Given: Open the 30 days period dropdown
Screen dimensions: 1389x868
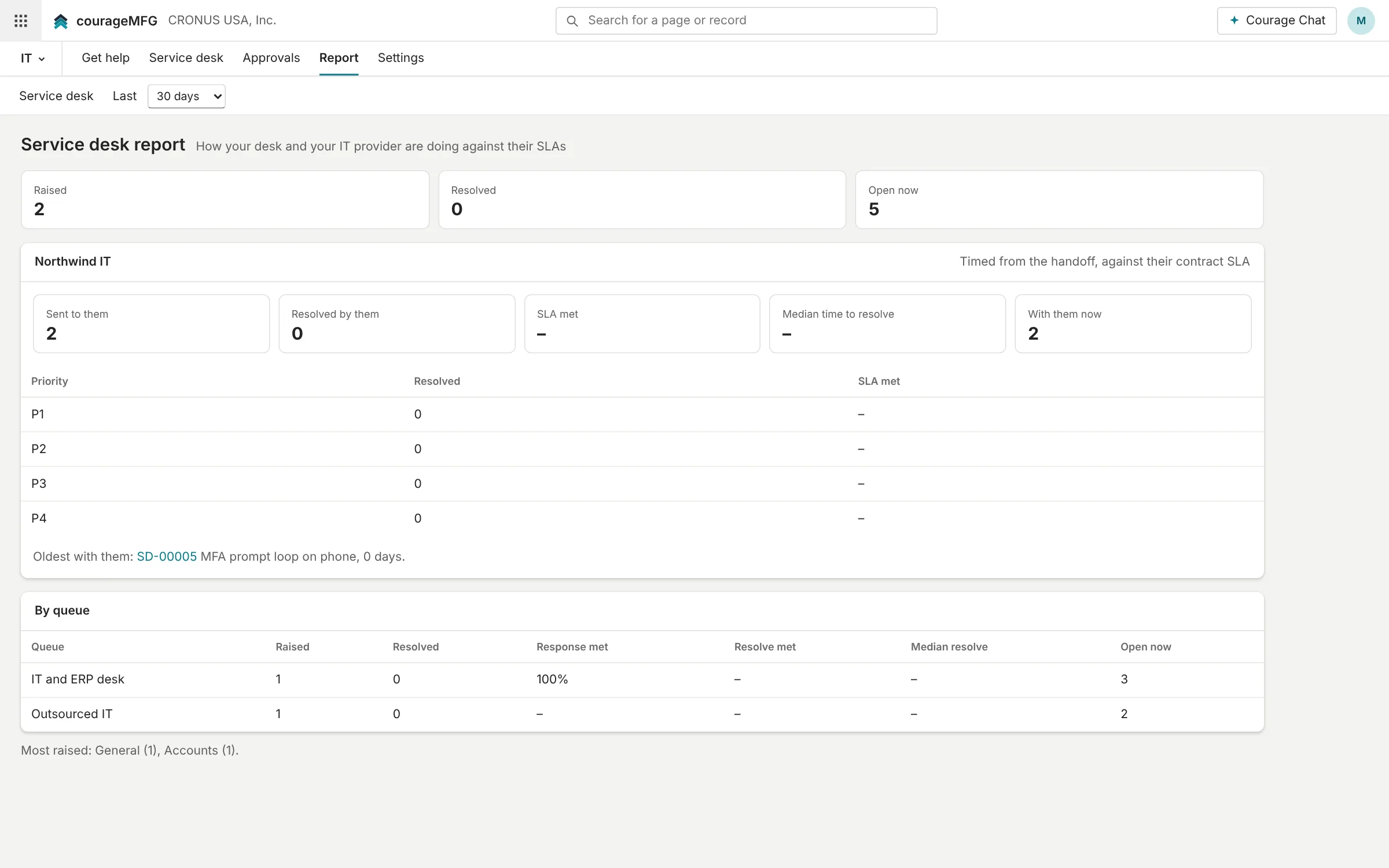Looking at the screenshot, I should point(186,96).
